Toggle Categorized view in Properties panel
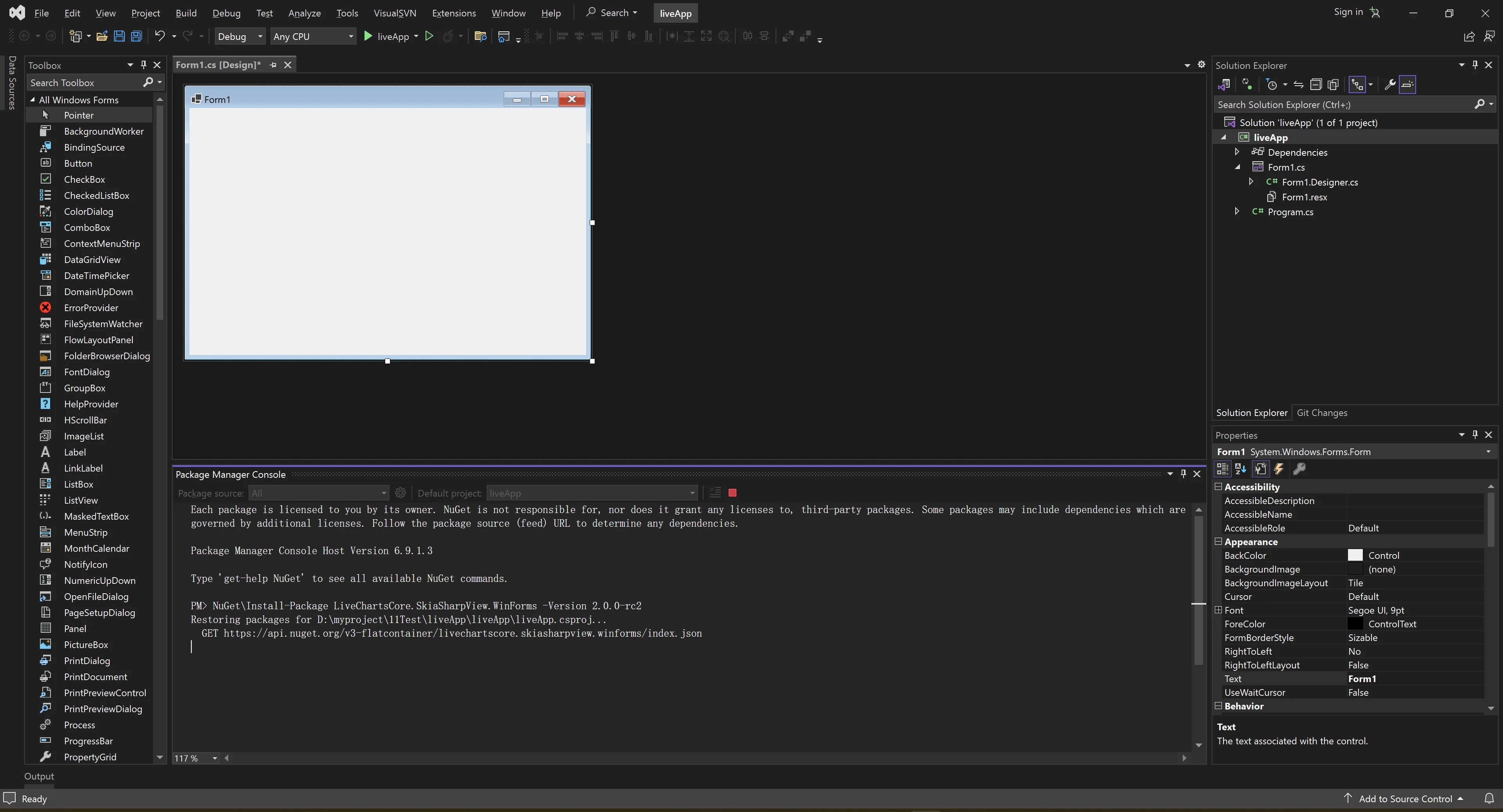This screenshot has width=1503, height=812. pyautogui.click(x=1222, y=468)
